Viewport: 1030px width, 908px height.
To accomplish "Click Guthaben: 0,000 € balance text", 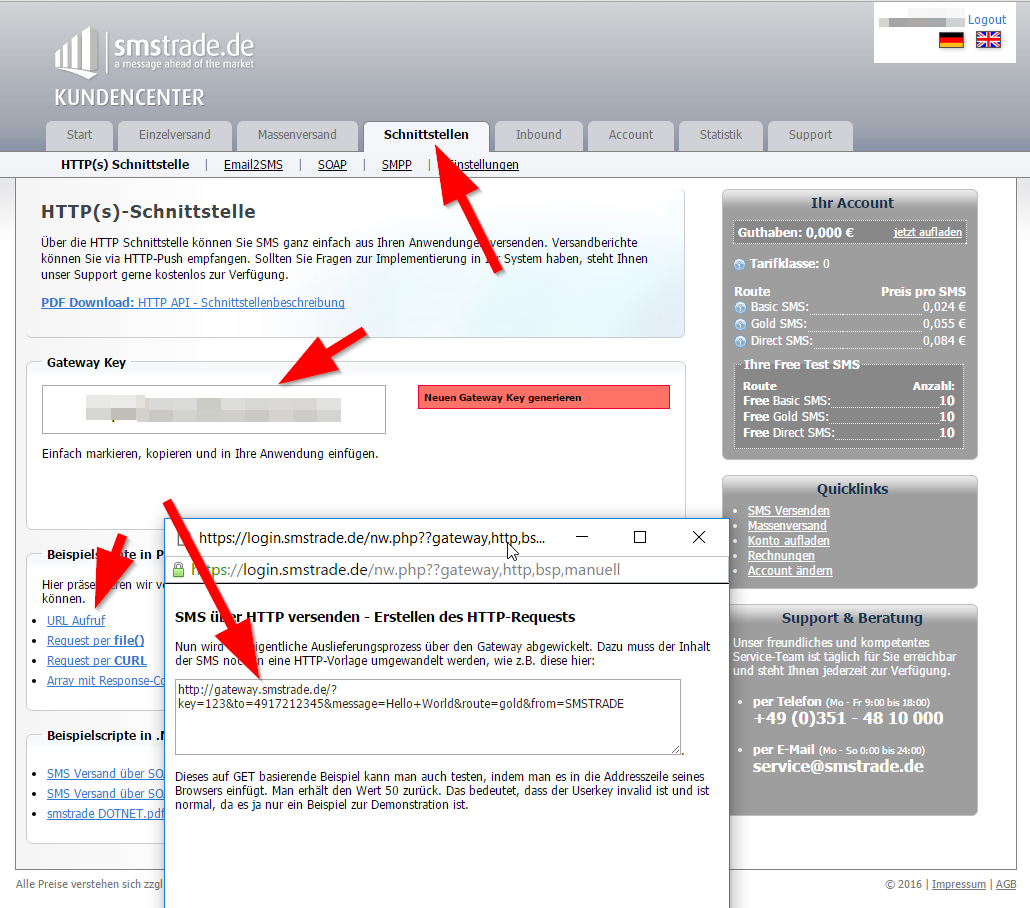I will click(795, 233).
